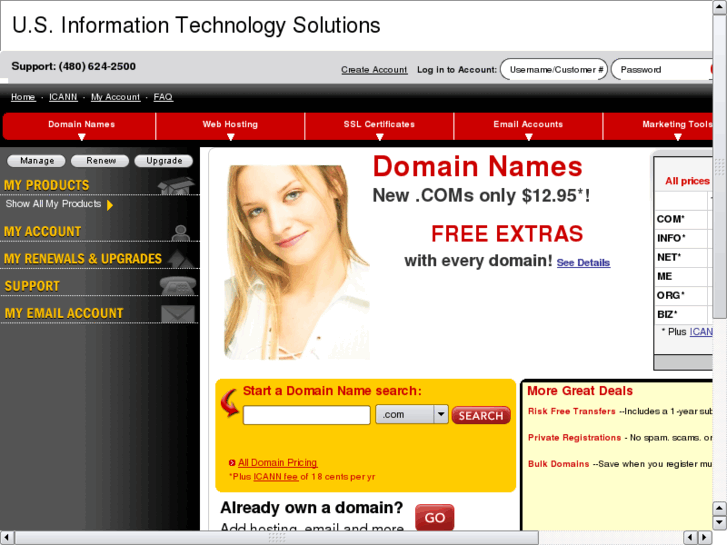Go to the Home link

23,97
